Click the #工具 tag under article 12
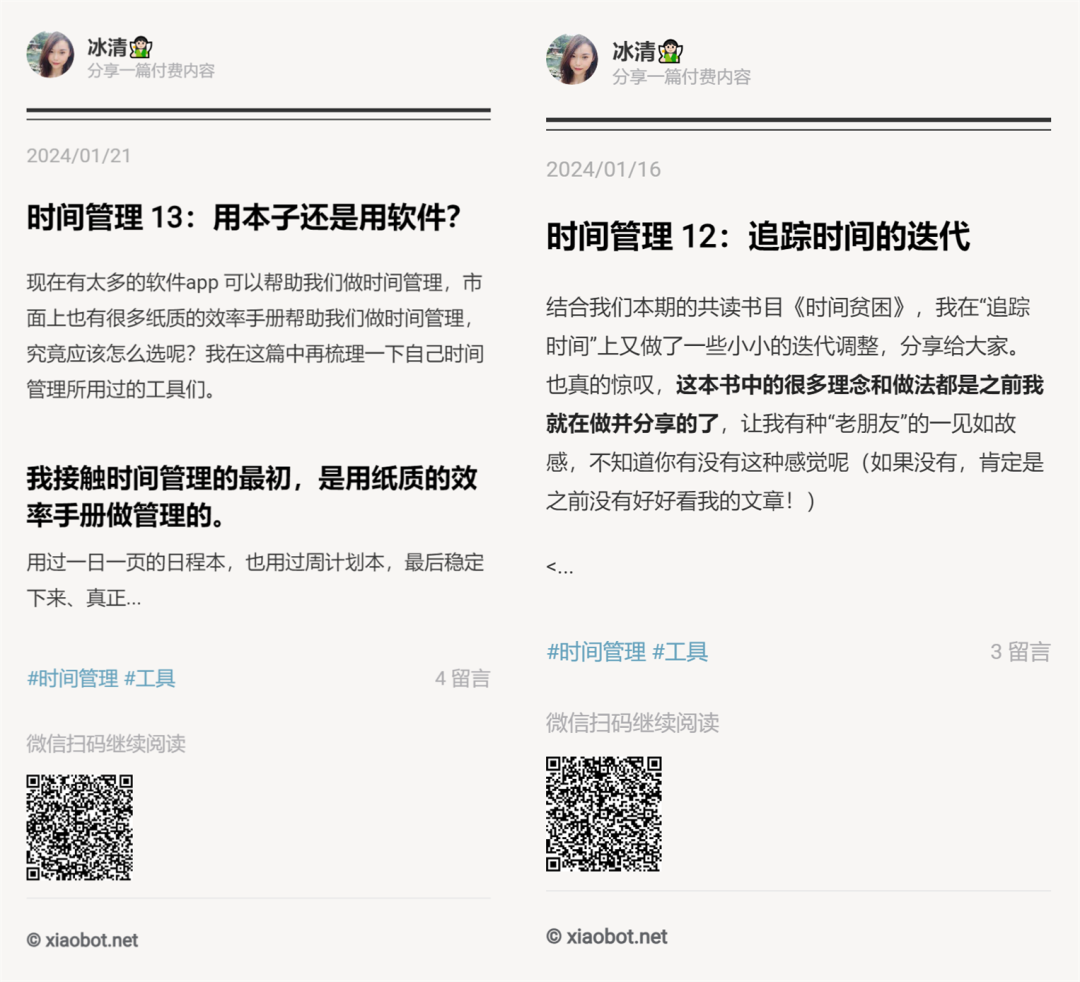 [x=680, y=651]
